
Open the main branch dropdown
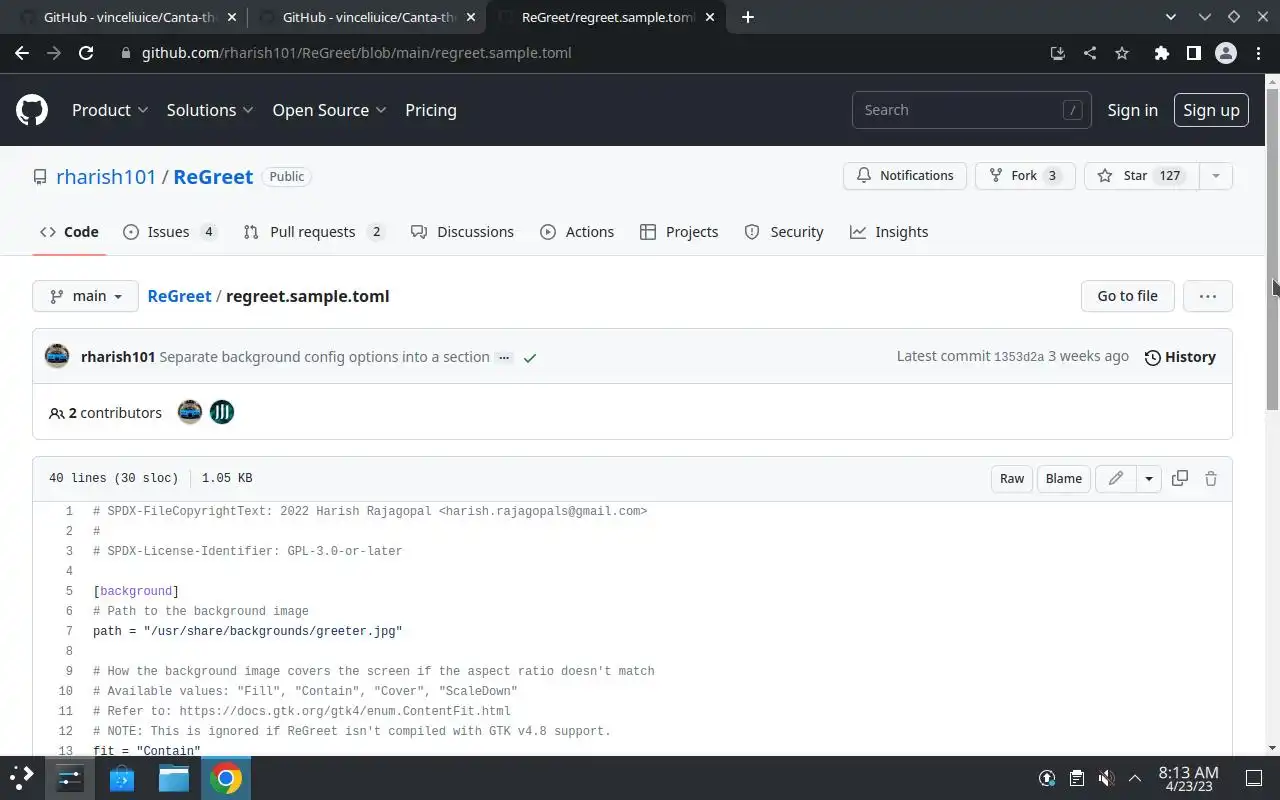[x=86, y=296]
